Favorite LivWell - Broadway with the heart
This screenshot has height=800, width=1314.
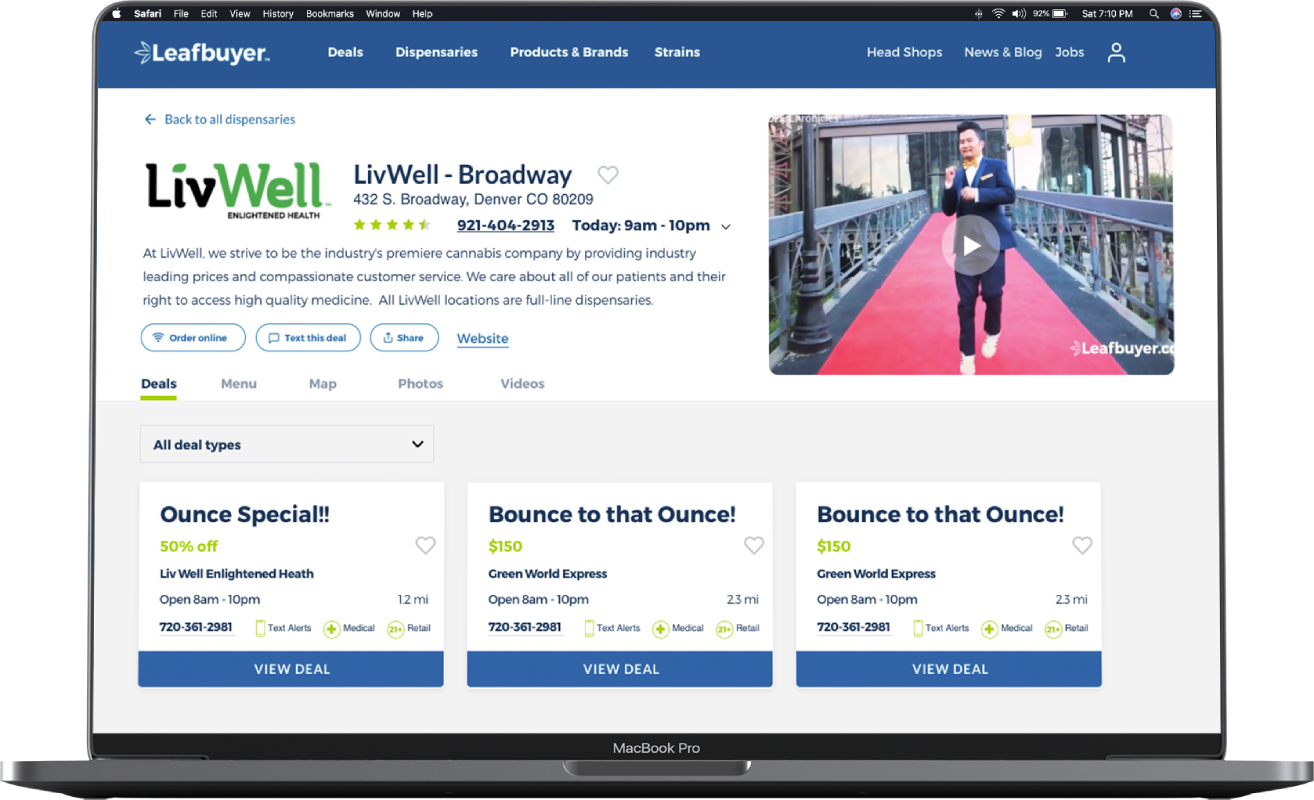608,175
